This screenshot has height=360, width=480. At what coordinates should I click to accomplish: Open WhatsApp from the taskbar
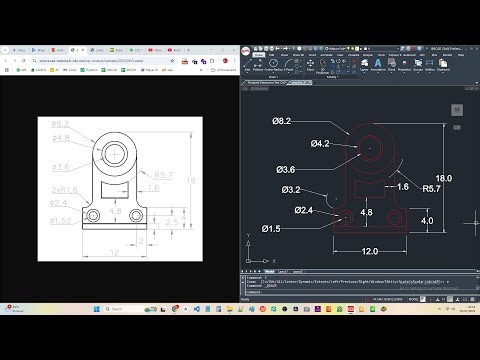click(x=340, y=309)
